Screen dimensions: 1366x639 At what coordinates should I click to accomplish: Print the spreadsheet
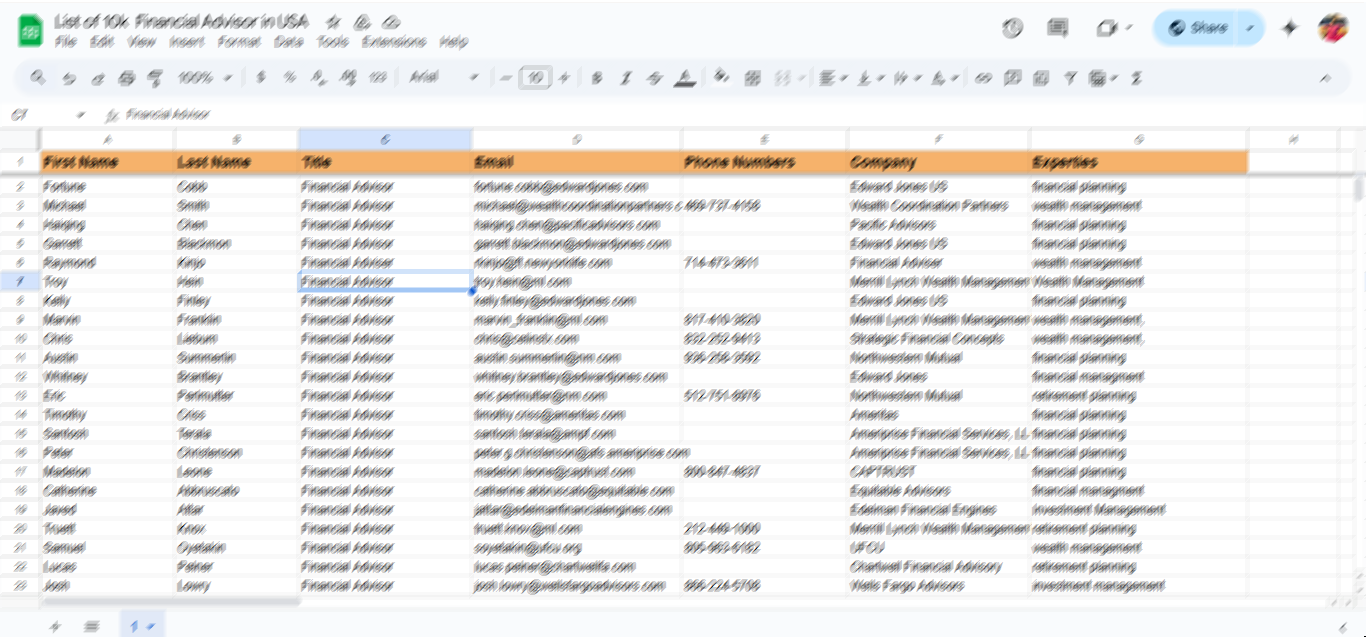tap(126, 78)
